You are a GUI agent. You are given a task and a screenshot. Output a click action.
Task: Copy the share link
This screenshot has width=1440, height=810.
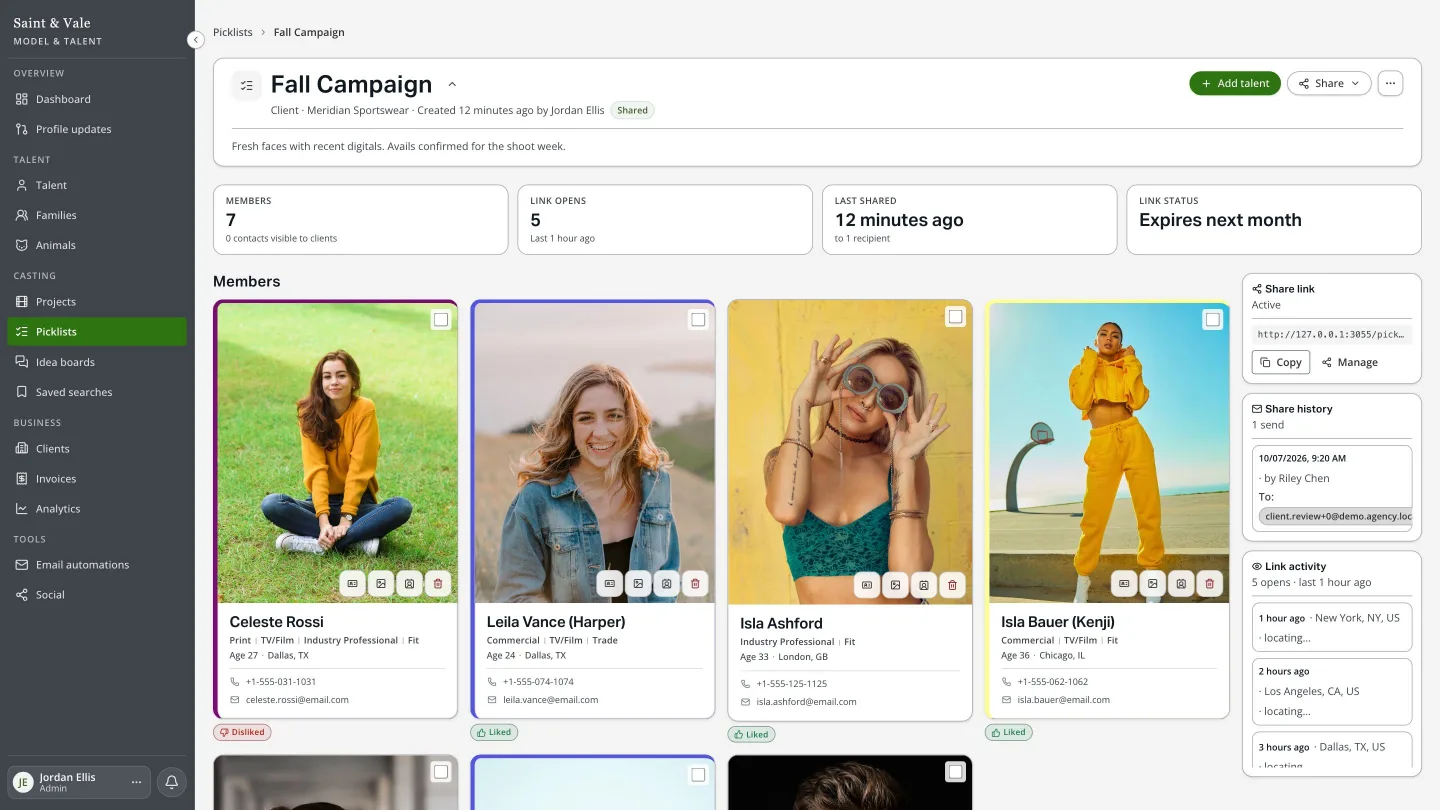click(1281, 362)
